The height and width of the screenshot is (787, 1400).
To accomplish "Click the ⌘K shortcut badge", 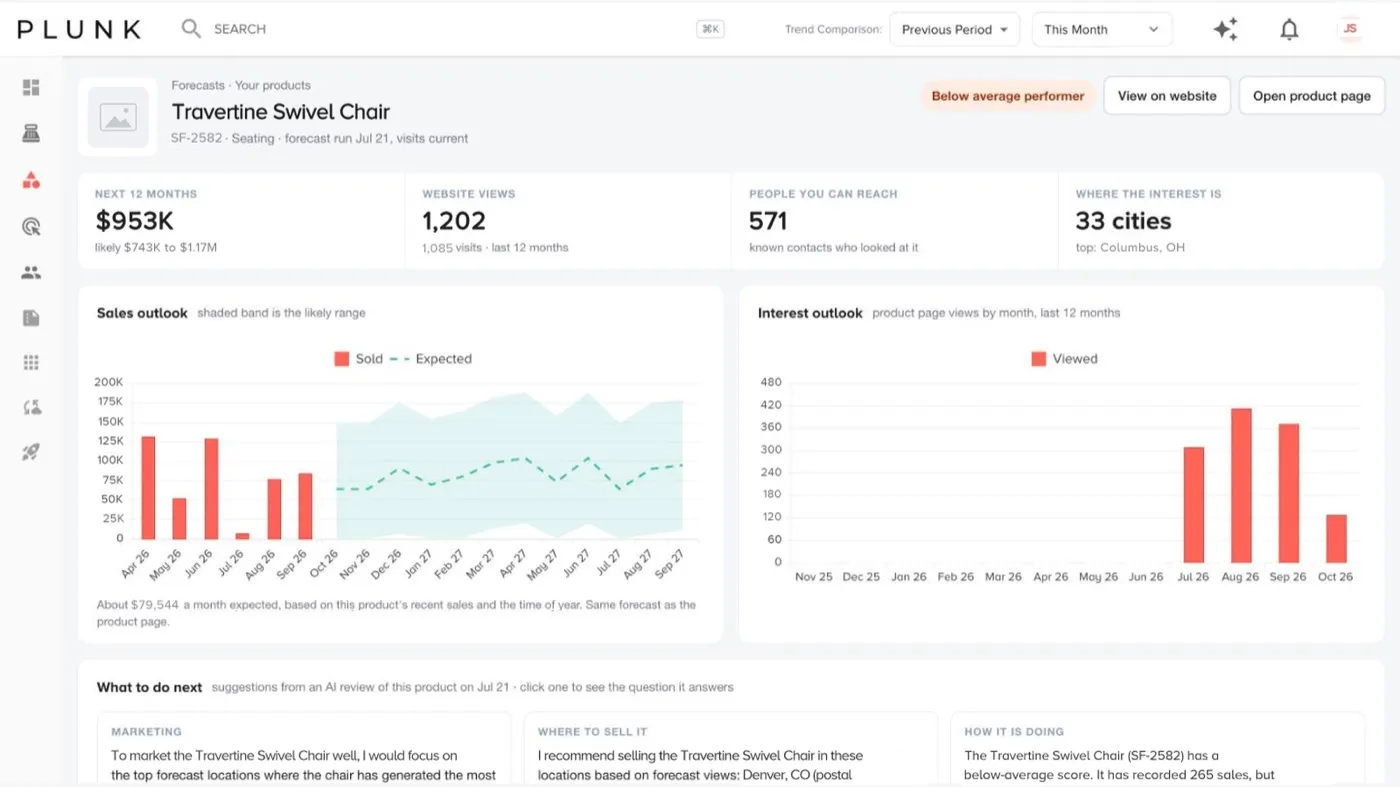I will [x=710, y=29].
